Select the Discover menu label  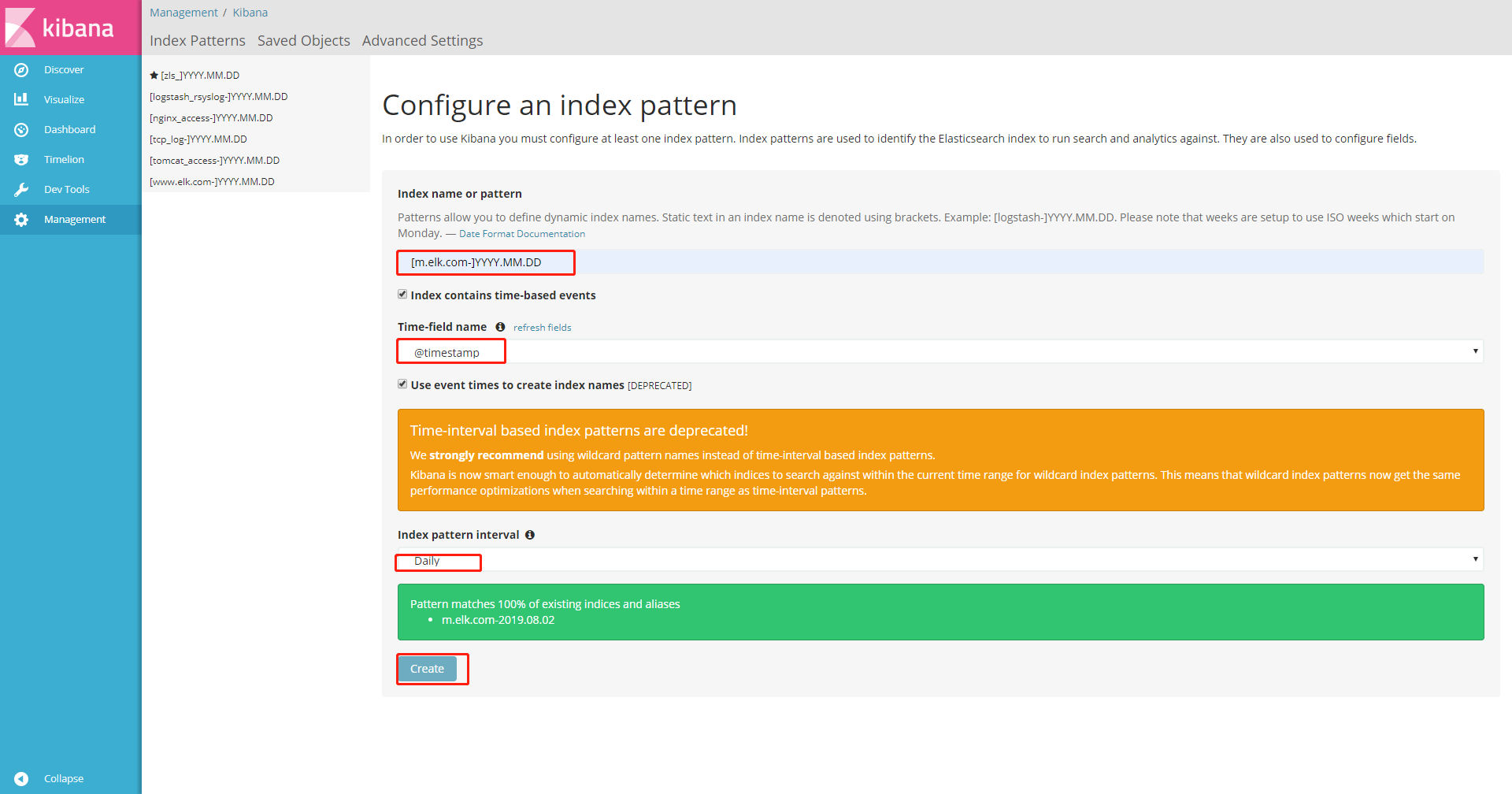[64, 70]
